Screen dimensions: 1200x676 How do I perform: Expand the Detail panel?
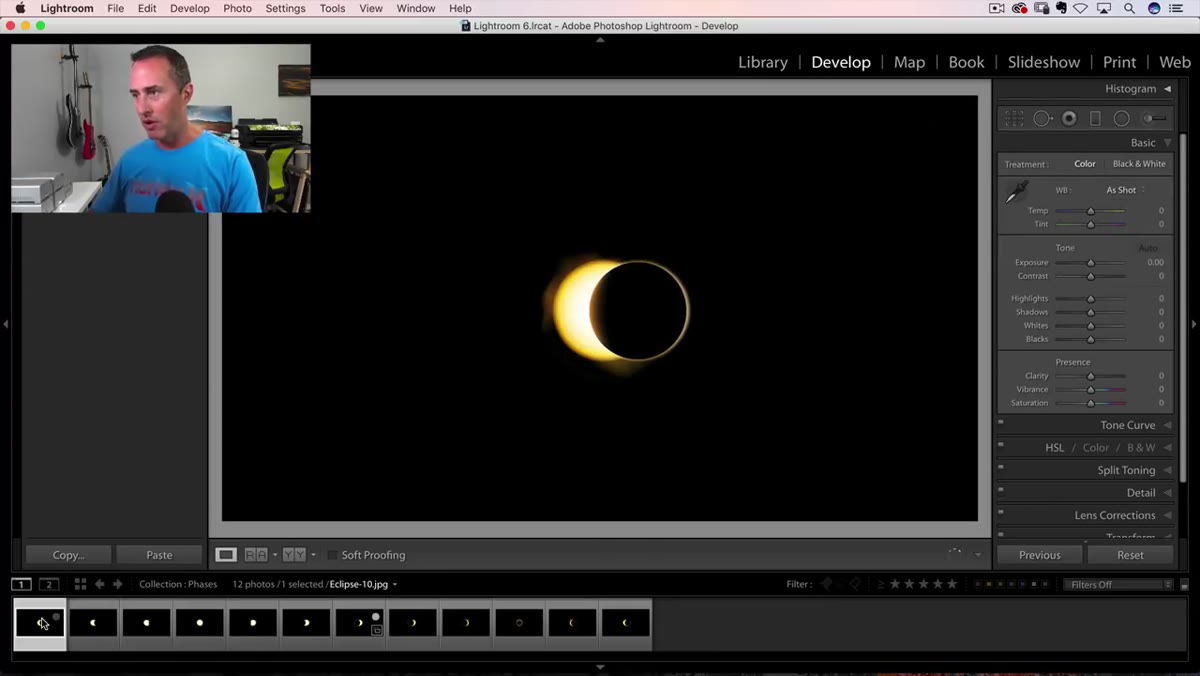coord(1167,493)
